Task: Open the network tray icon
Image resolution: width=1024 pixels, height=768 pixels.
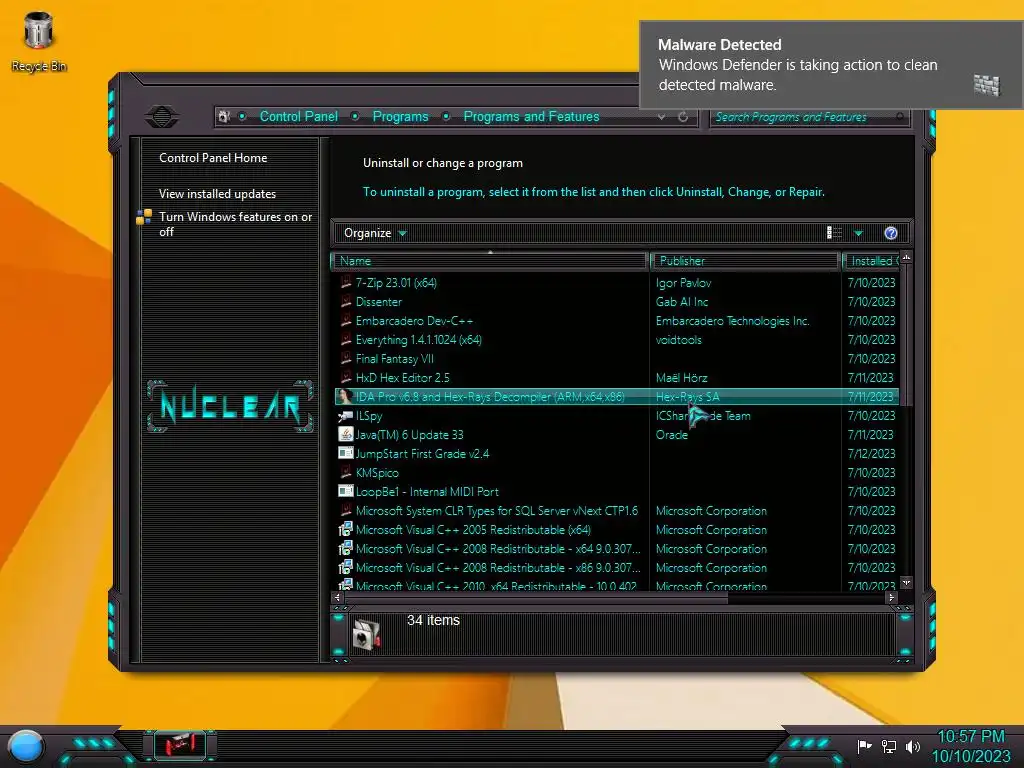Action: [x=889, y=746]
